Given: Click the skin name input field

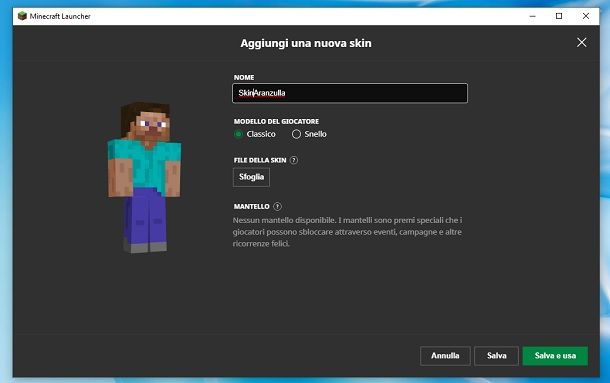Looking at the screenshot, I should click(x=350, y=93).
